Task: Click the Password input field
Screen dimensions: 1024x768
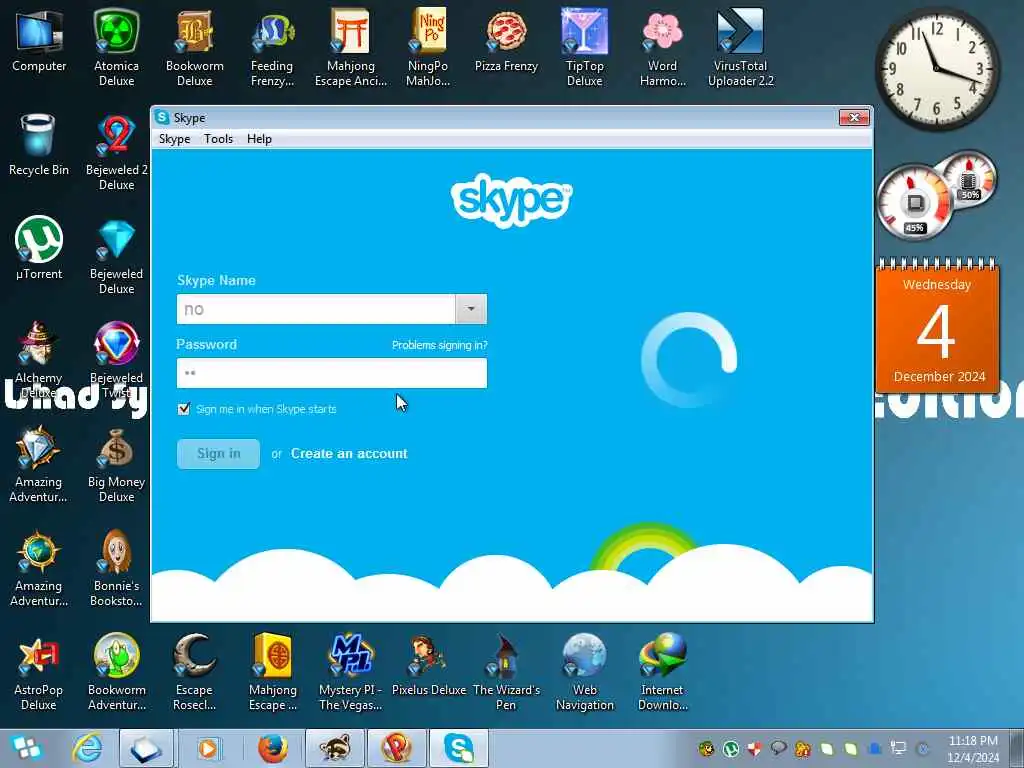Action: tap(332, 373)
